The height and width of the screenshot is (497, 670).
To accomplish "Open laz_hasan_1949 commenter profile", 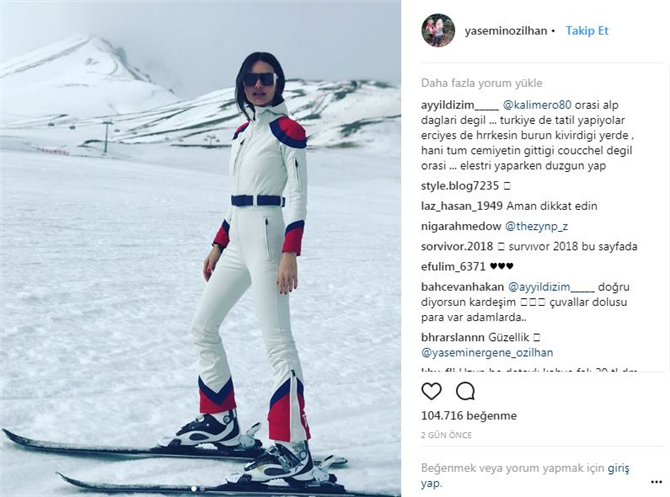I will tap(461, 206).
